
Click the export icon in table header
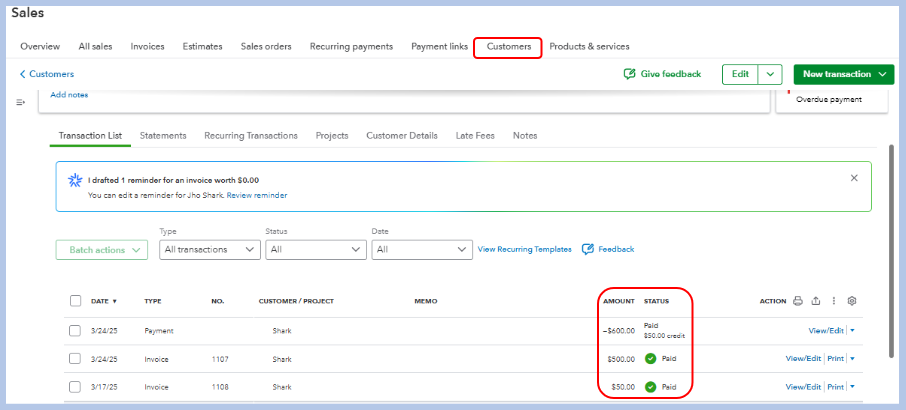pyautogui.click(x=816, y=301)
